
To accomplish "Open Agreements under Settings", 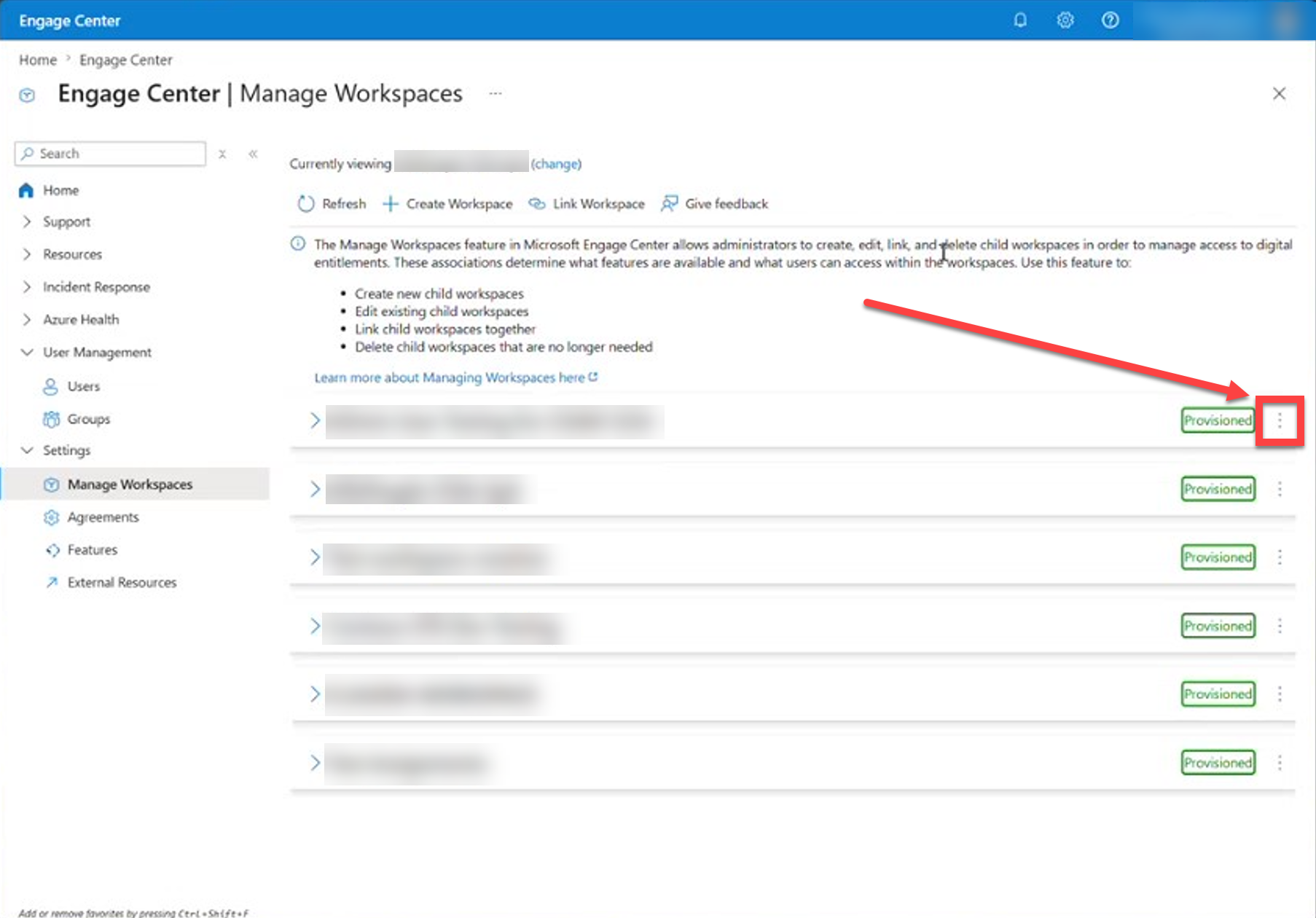I will pyautogui.click(x=103, y=517).
